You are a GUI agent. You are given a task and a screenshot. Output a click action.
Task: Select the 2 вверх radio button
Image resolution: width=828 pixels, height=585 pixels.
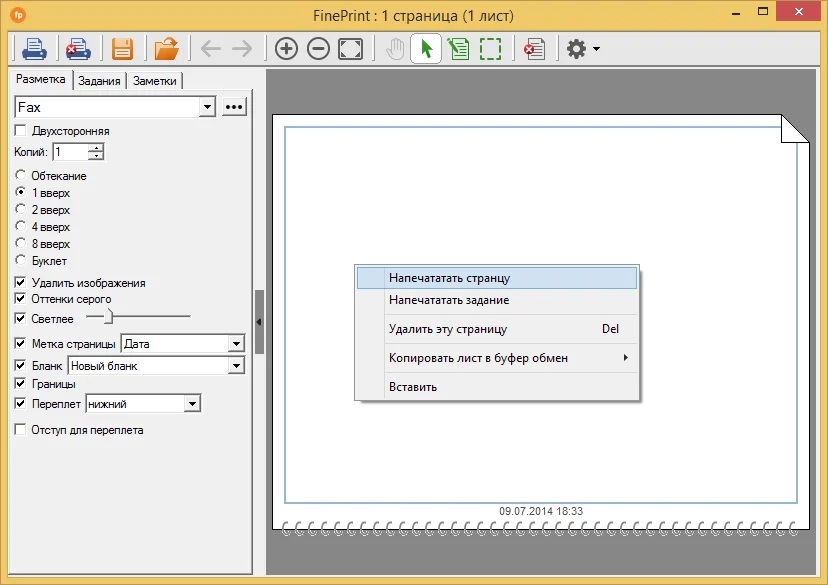click(20, 210)
